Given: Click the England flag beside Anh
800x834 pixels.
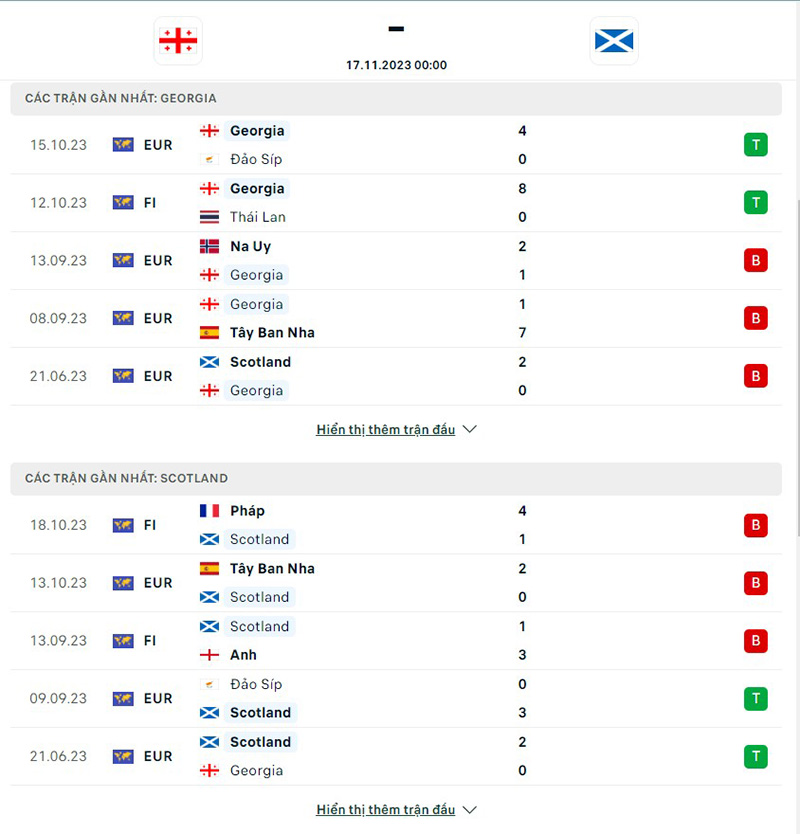Looking at the screenshot, I should tap(210, 655).
